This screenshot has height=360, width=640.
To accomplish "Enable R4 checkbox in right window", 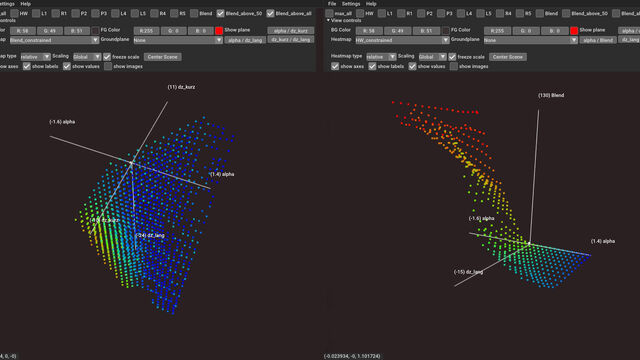I will (500, 13).
